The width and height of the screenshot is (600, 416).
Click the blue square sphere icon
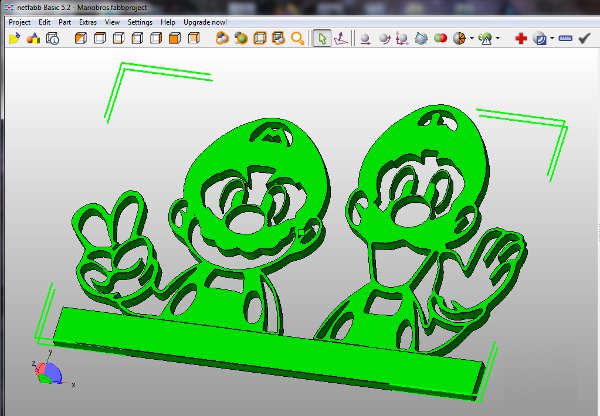point(540,39)
